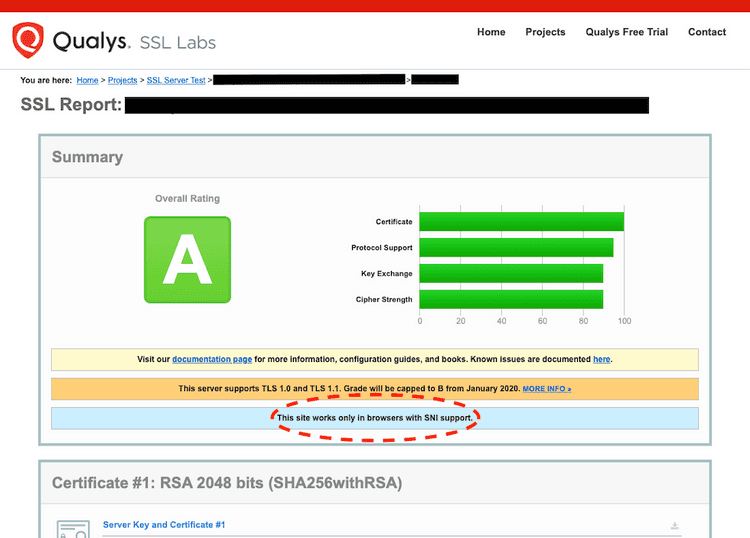Viewport: 750px width, 538px height.
Task: Click the certificate download icon
Action: (x=675, y=526)
